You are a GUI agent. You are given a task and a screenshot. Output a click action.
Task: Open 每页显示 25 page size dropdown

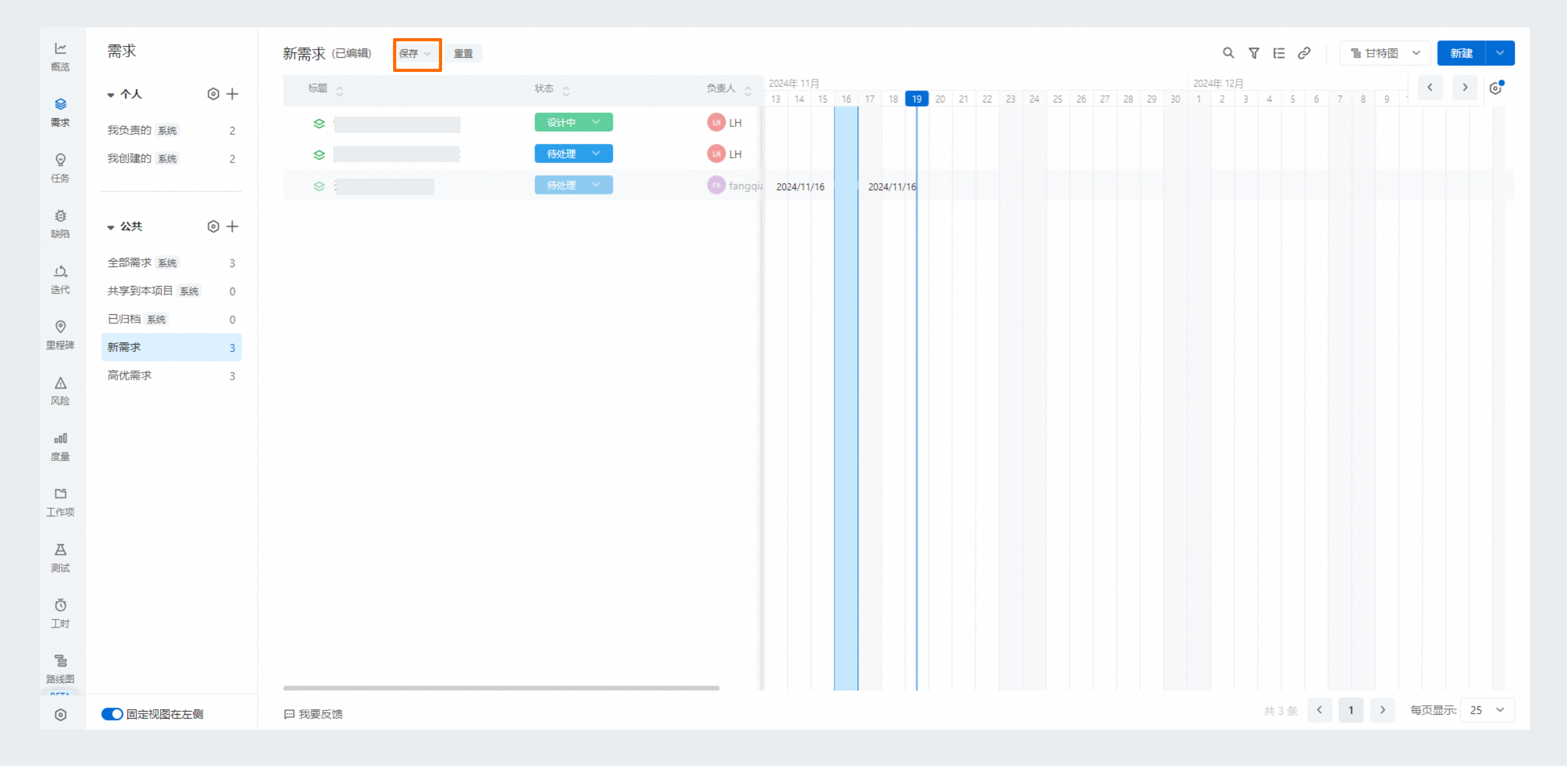click(1487, 711)
